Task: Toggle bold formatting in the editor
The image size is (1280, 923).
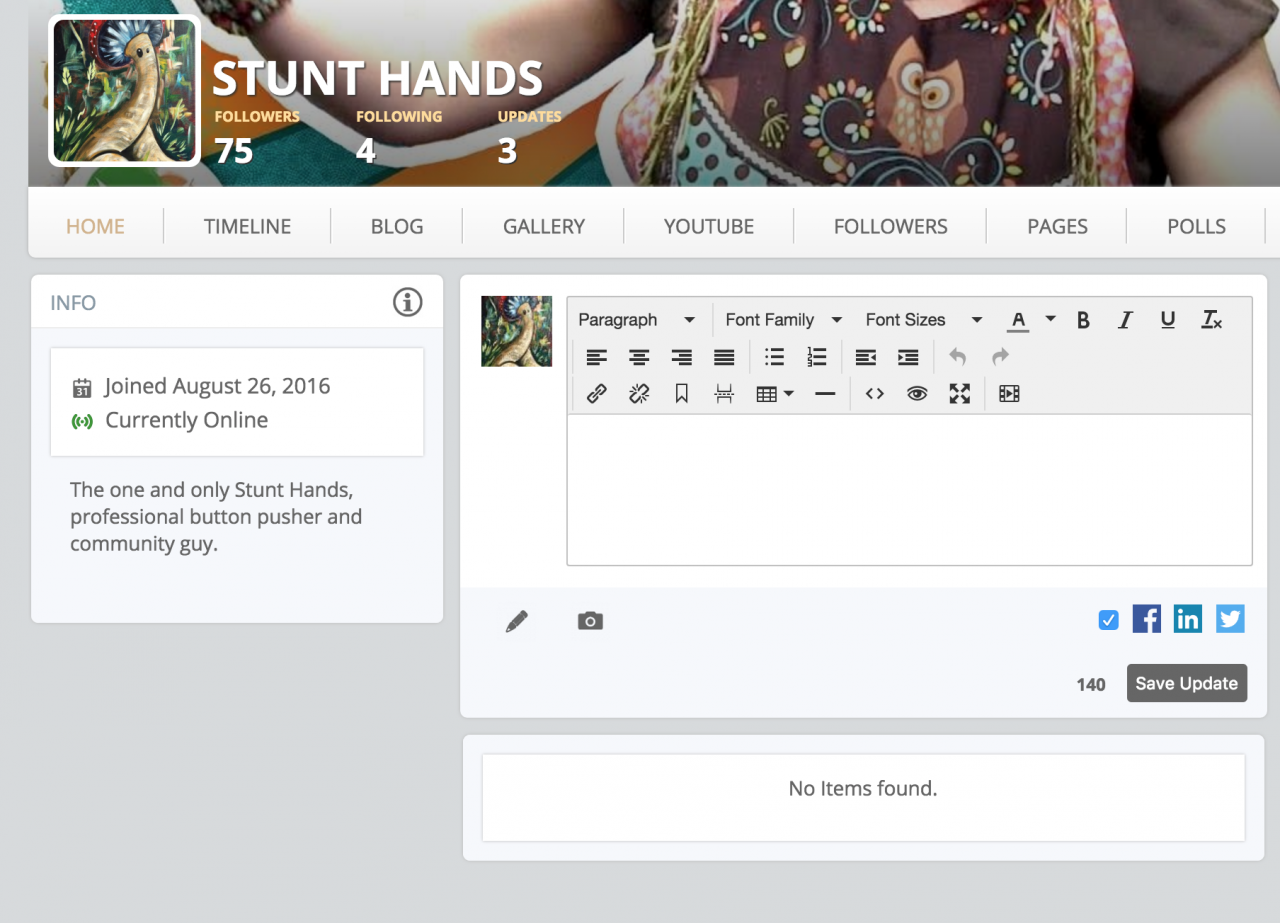Action: (1083, 320)
